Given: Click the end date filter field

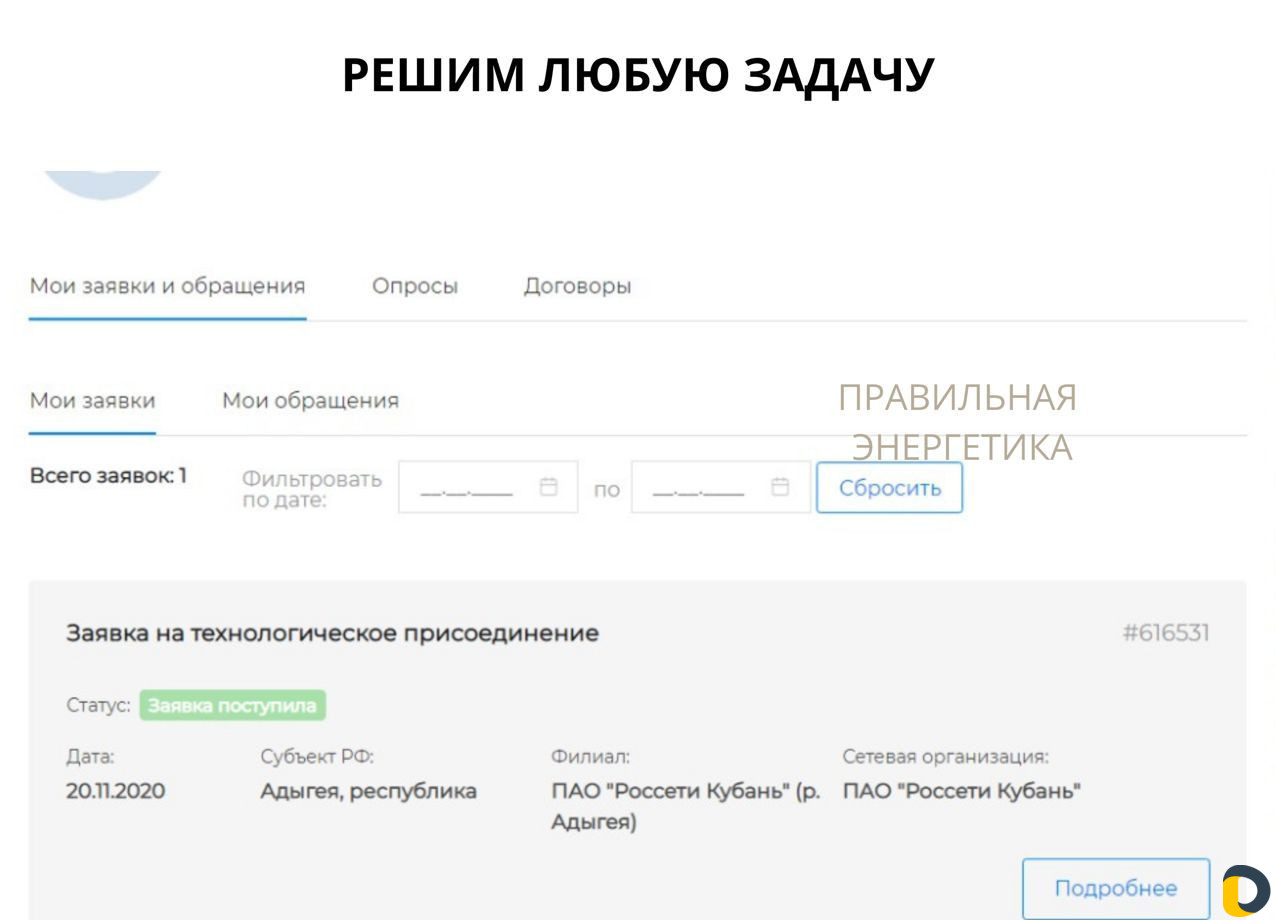Looking at the screenshot, I should [720, 487].
